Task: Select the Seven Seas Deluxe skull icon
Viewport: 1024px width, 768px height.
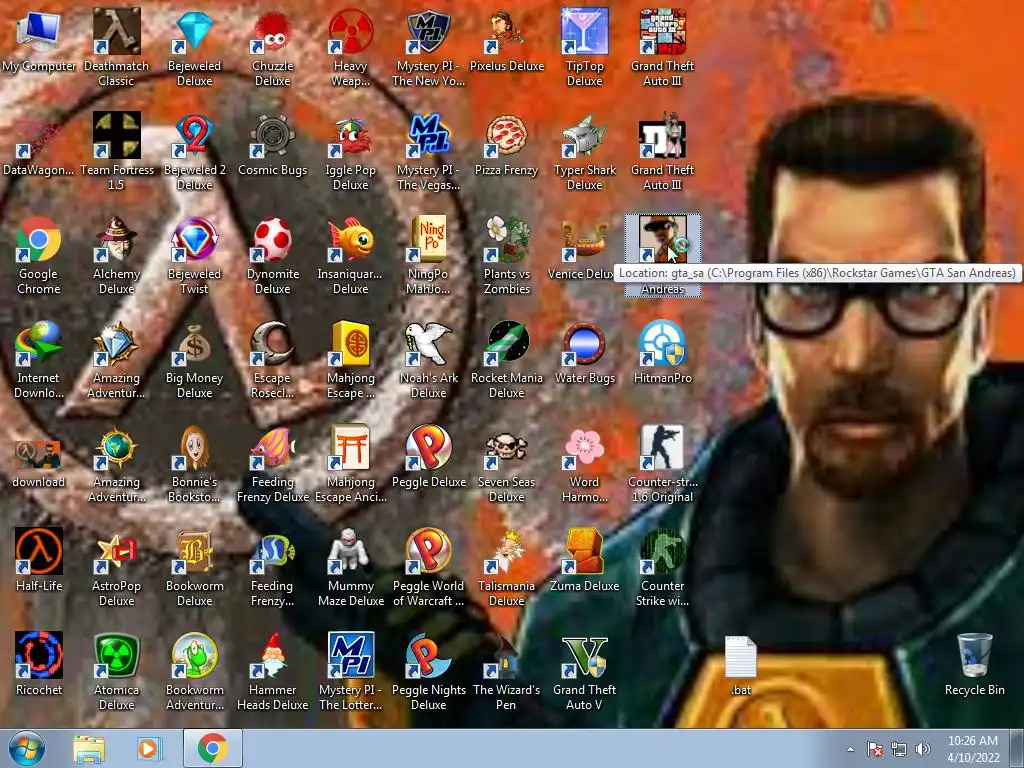Action: tap(507, 447)
